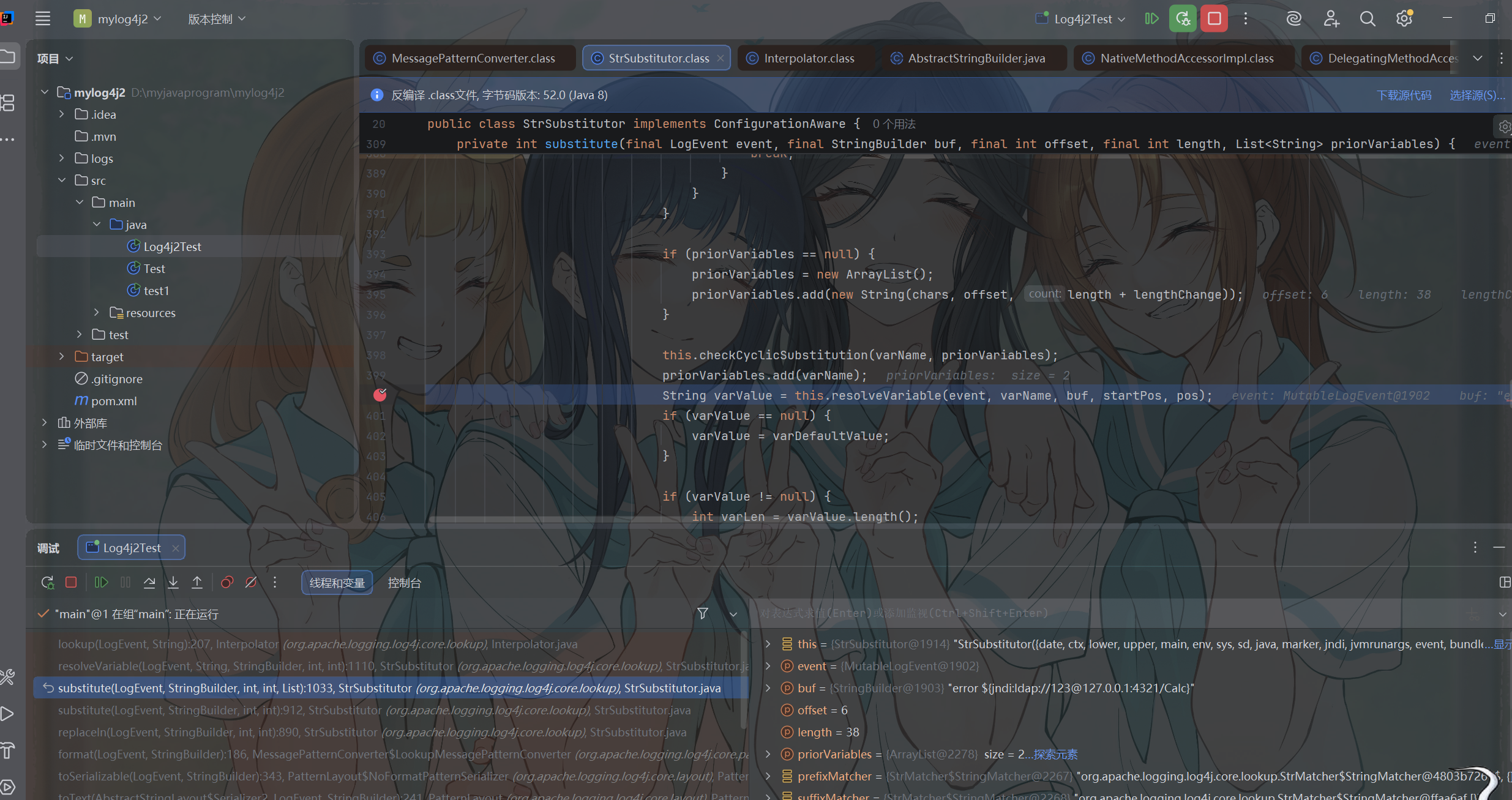Select the 线程和变量 tab
The width and height of the screenshot is (1512, 800).
[337, 583]
